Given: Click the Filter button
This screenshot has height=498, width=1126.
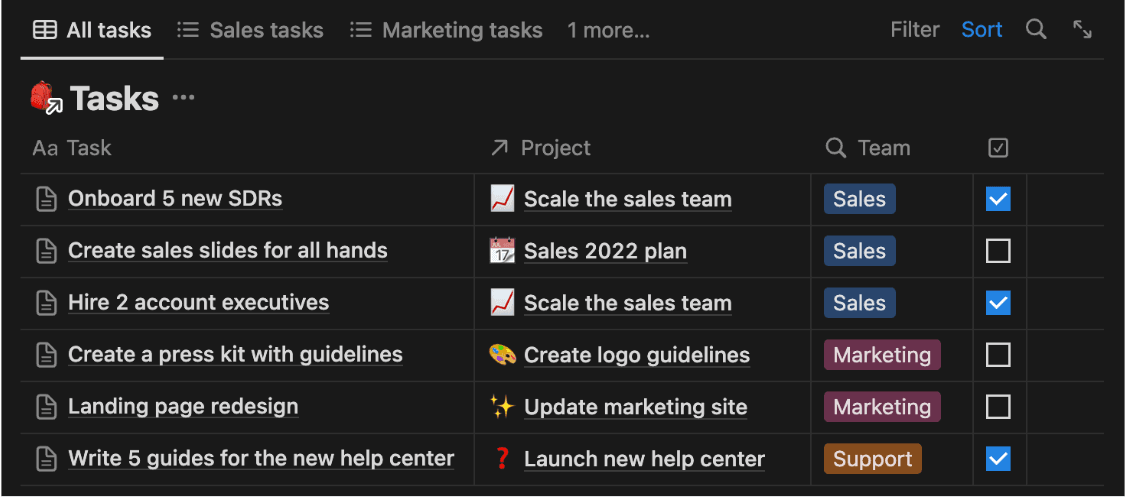Looking at the screenshot, I should 914,30.
